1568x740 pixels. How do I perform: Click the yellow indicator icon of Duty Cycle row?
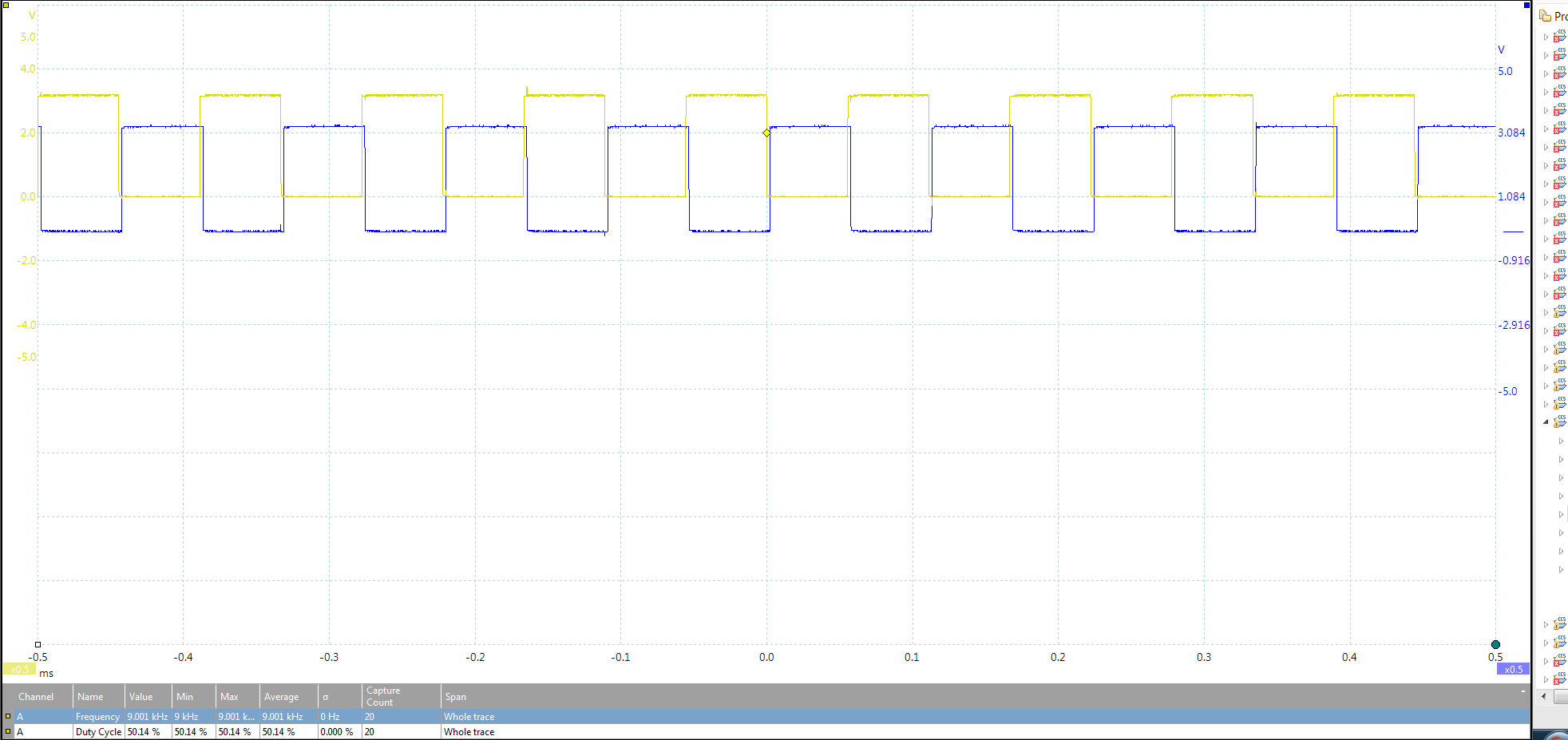tap(8, 731)
